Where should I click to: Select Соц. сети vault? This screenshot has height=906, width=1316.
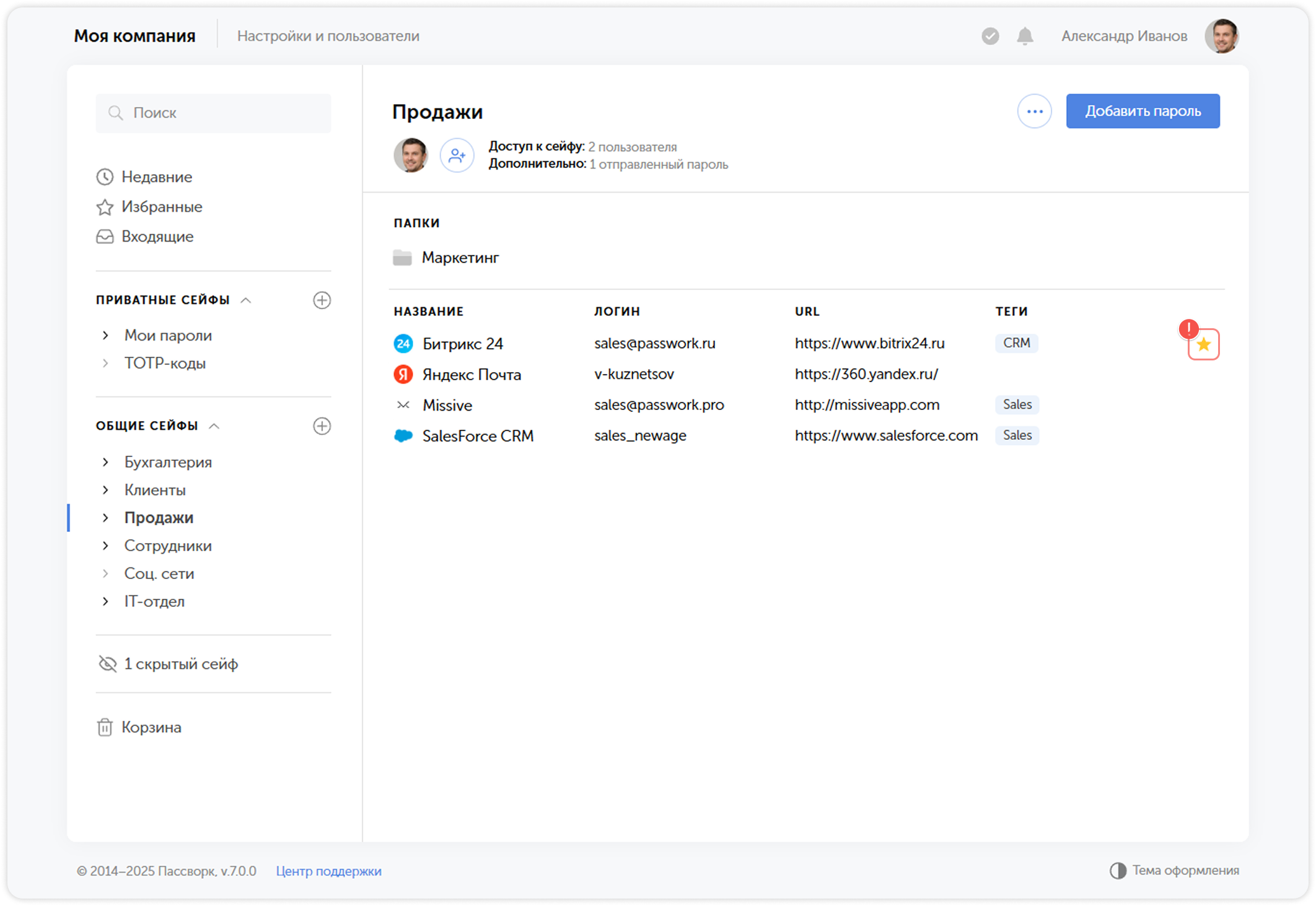159,573
